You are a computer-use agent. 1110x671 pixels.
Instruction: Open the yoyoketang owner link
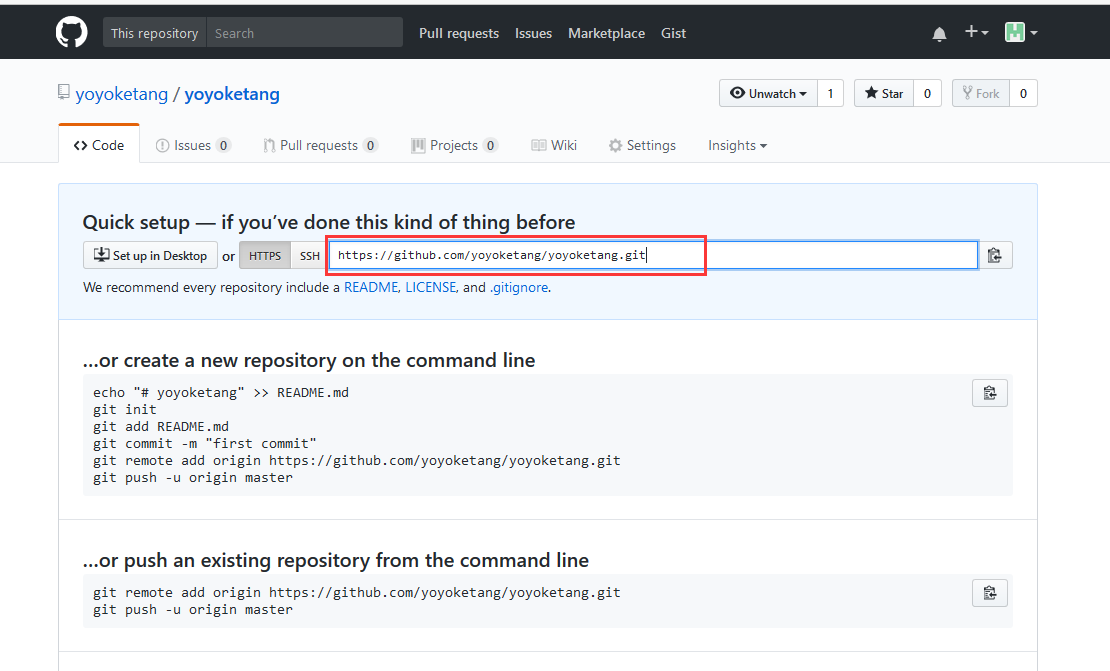(122, 94)
